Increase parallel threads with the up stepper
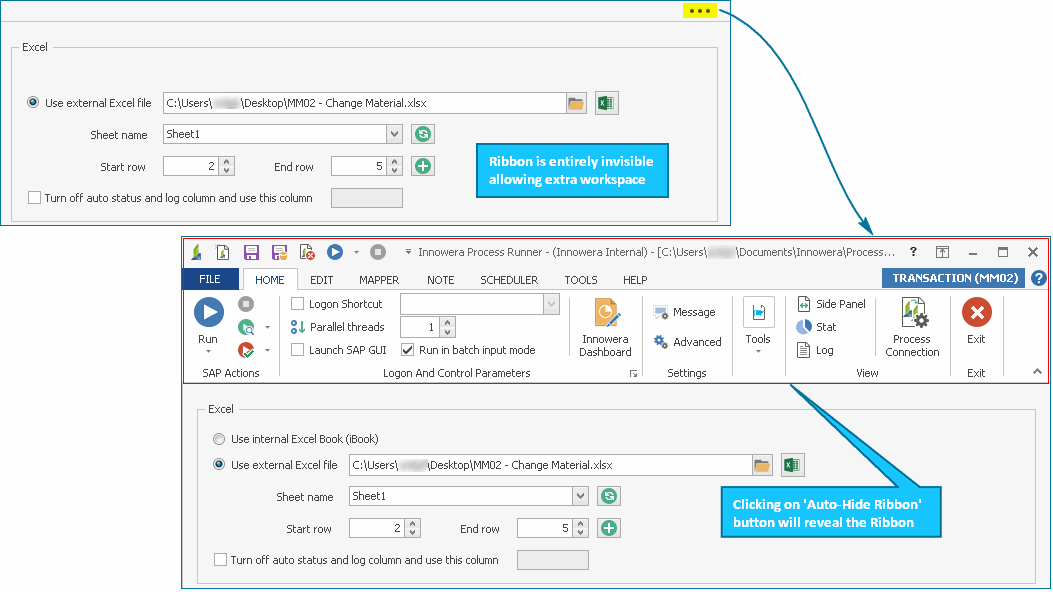Image resolution: width=1053 pixels, height=592 pixels. tap(448, 321)
